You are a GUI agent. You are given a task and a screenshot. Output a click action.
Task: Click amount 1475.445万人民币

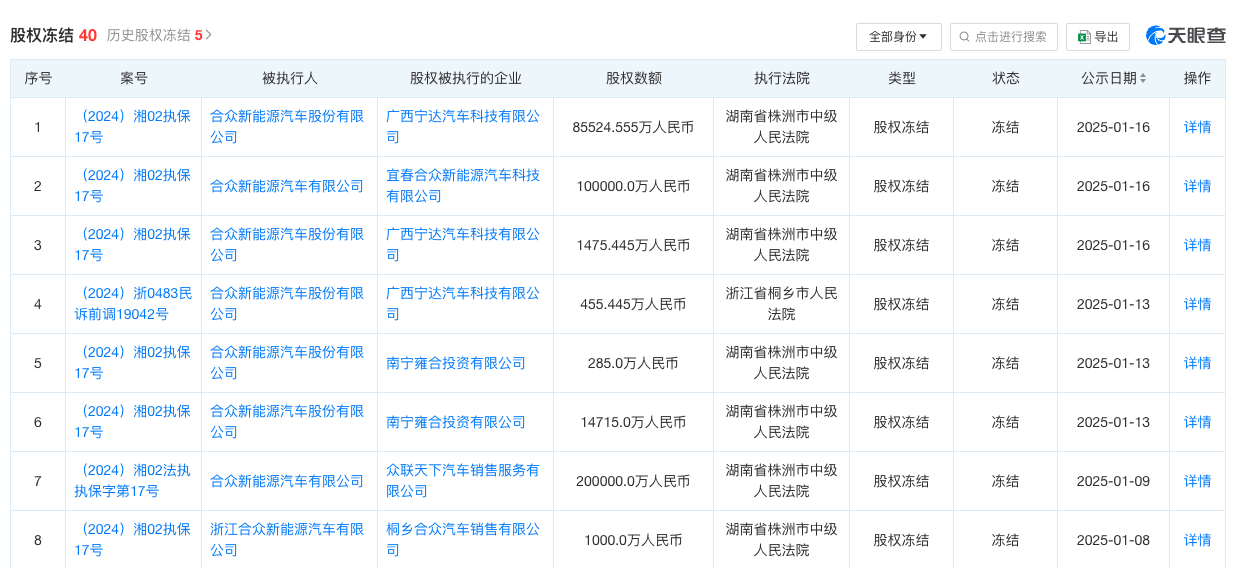pos(633,245)
